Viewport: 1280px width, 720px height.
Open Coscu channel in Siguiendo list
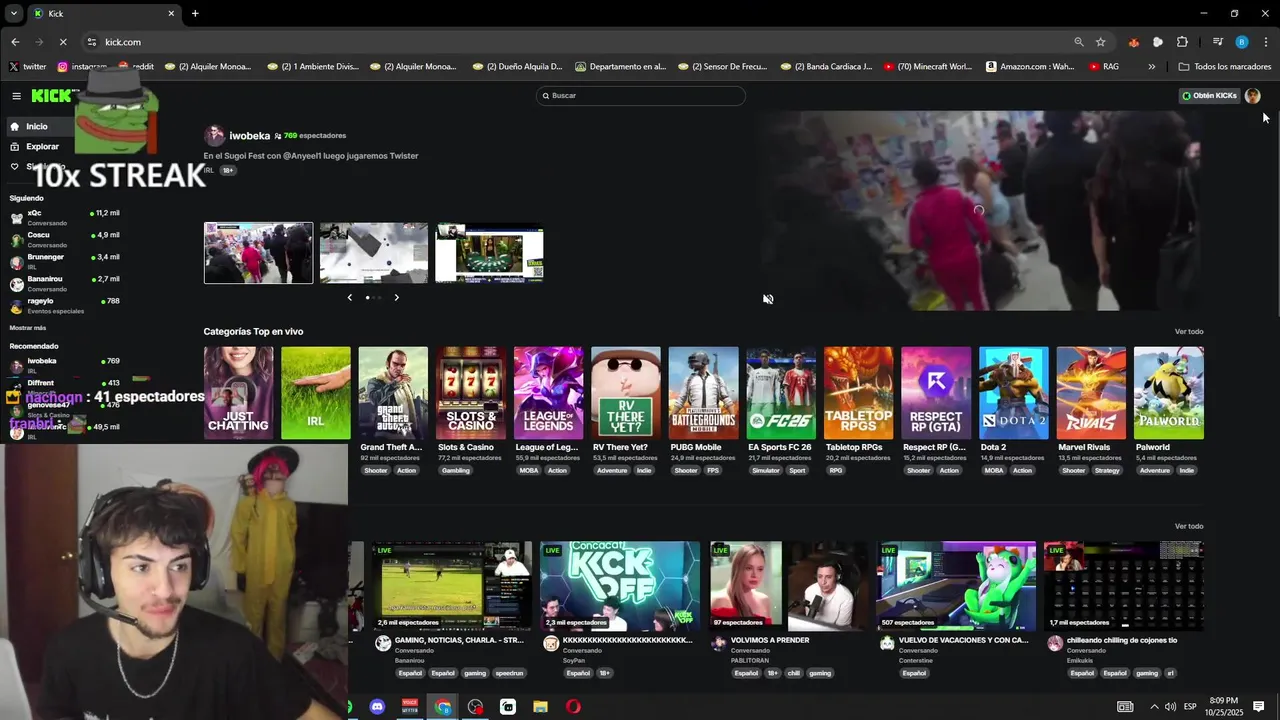coord(64,239)
